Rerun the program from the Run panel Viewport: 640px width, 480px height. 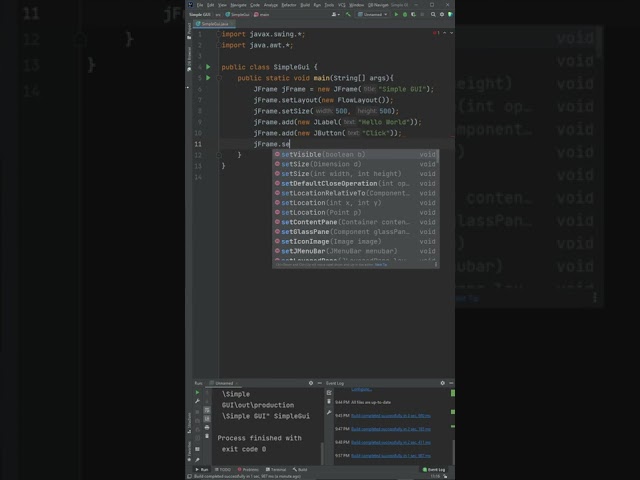click(197, 392)
